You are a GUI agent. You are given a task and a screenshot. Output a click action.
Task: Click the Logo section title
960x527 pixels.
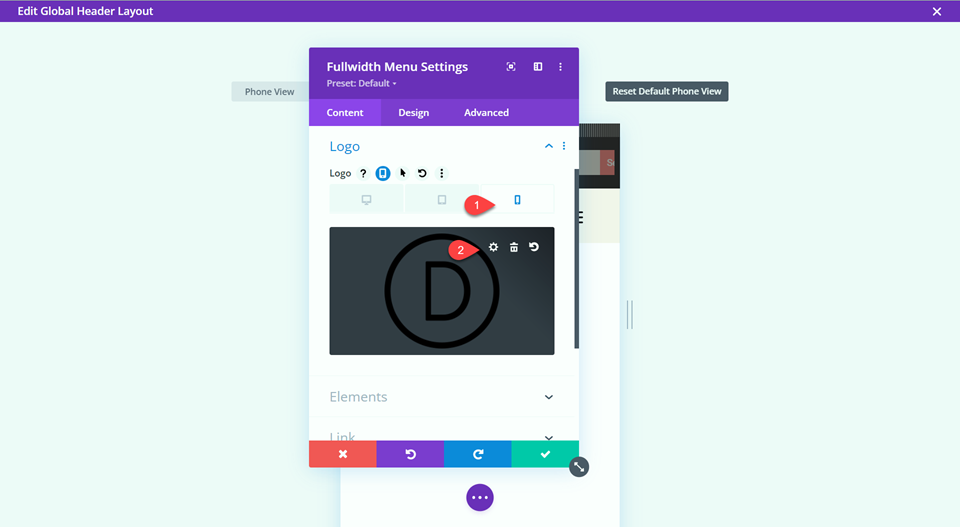coord(345,146)
